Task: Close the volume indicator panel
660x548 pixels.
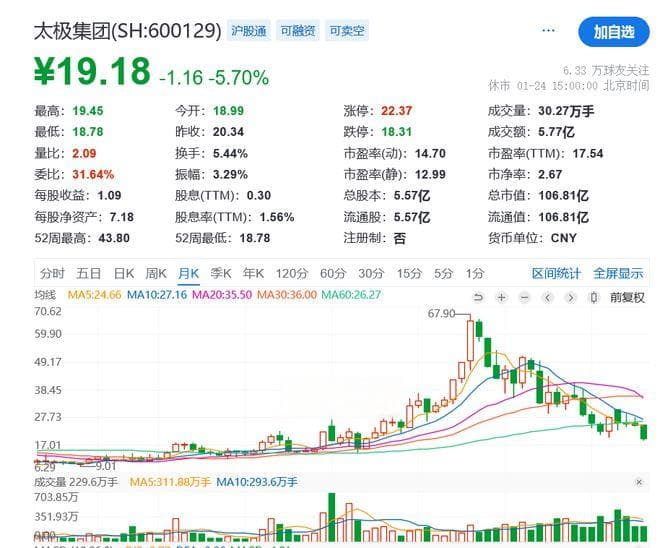Action: [639, 482]
